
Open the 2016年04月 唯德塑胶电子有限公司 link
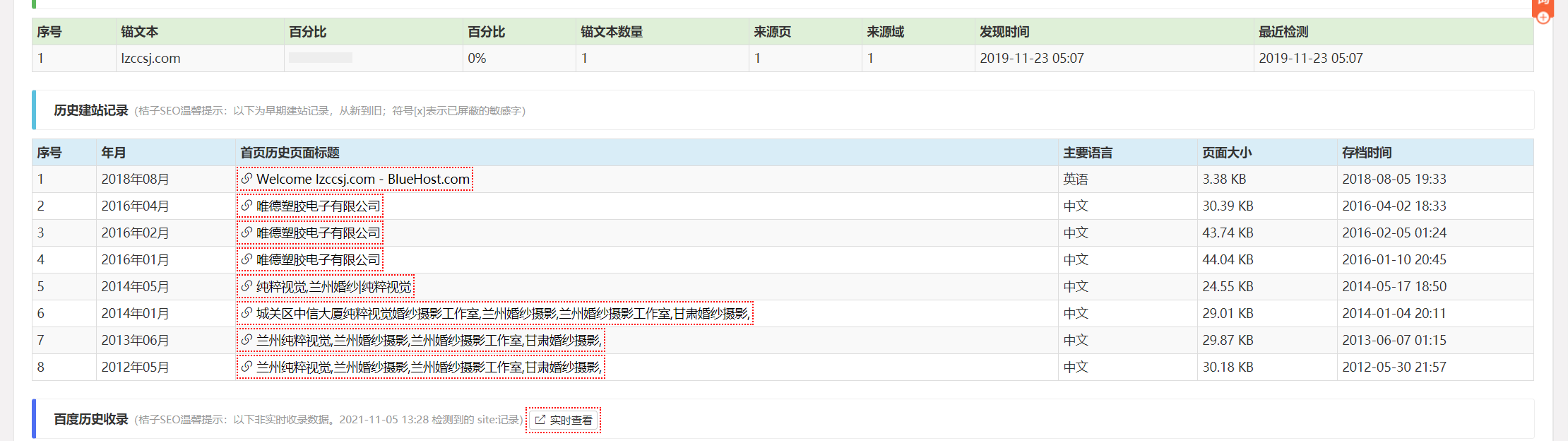[311, 206]
